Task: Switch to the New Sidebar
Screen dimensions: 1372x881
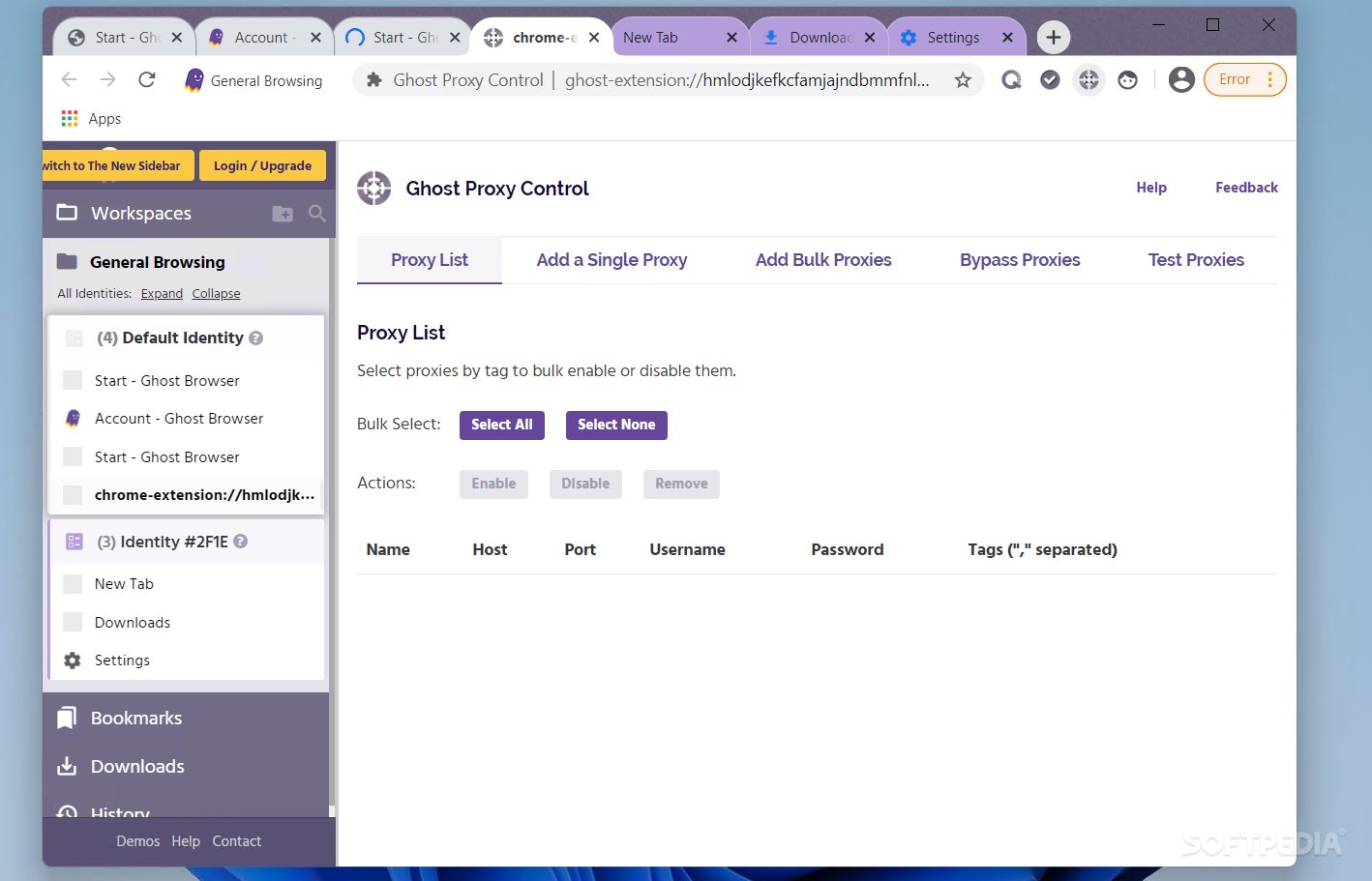Action: (118, 165)
